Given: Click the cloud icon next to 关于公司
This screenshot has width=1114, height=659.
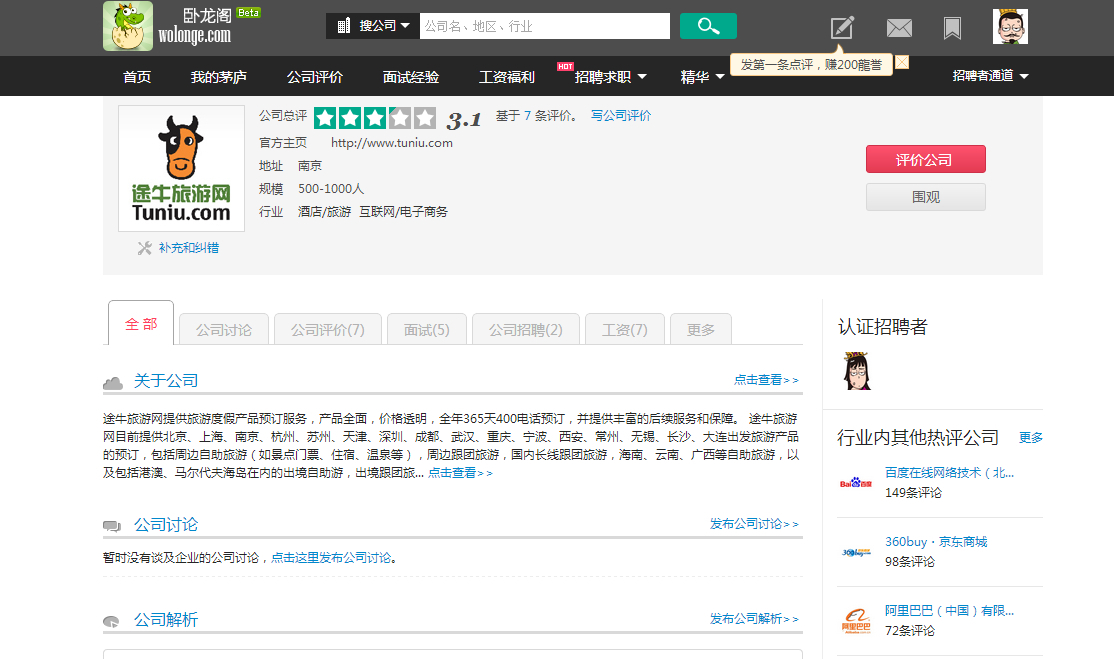Looking at the screenshot, I should (113, 383).
